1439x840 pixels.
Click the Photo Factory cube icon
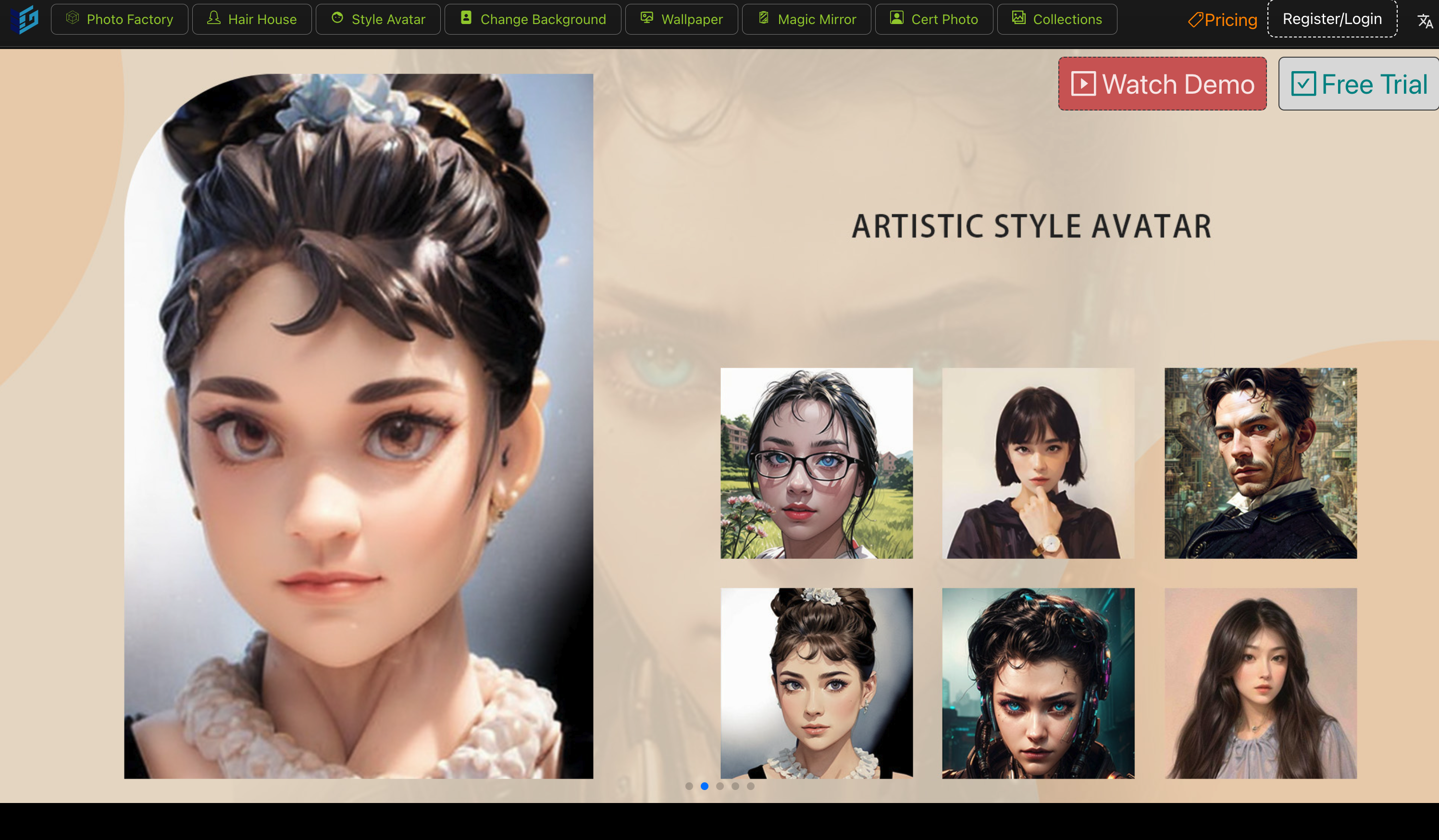click(73, 18)
